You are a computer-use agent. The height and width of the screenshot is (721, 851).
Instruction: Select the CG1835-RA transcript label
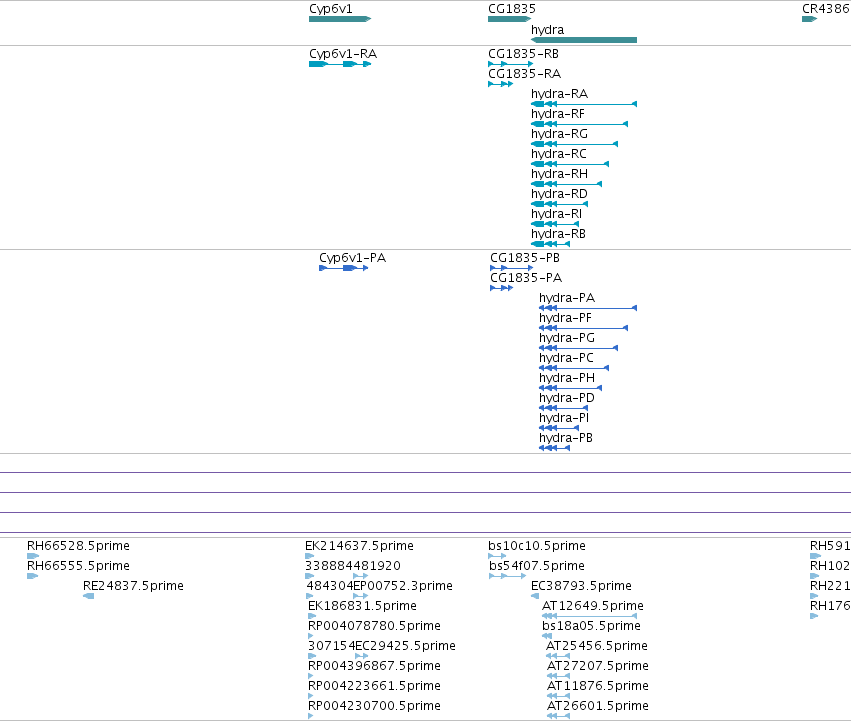click(524, 74)
